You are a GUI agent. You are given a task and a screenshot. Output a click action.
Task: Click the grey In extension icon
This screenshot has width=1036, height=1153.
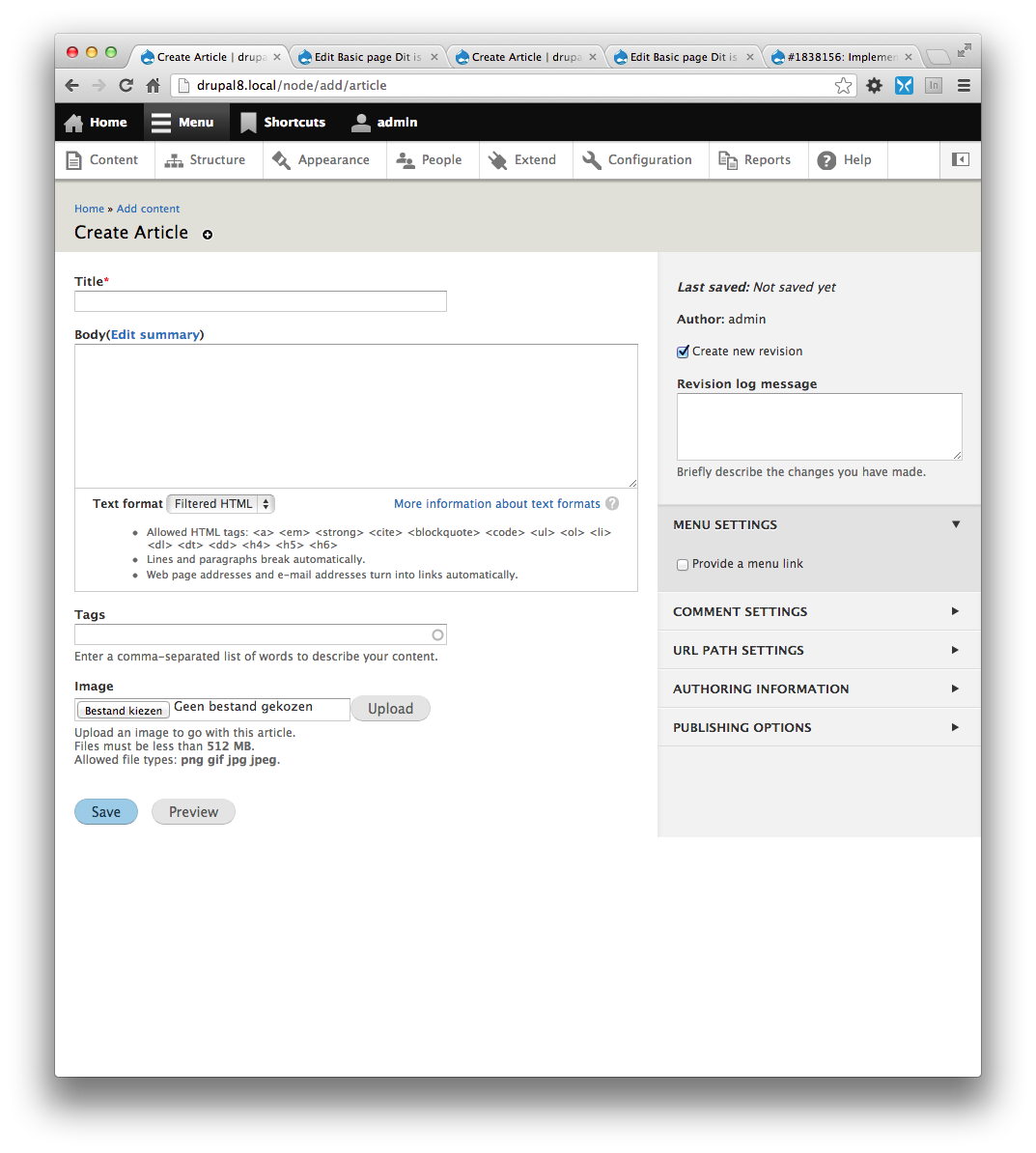coord(934,85)
